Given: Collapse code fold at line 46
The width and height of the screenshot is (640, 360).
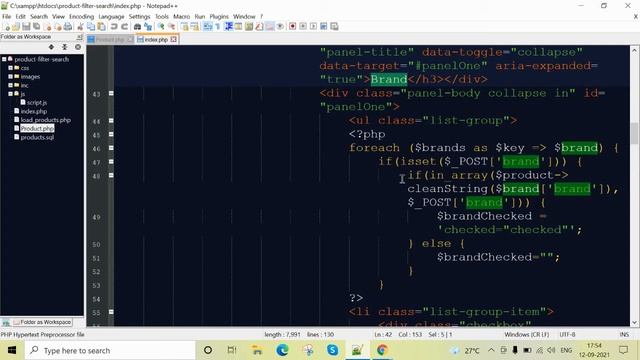Looking at the screenshot, I should click(111, 148).
